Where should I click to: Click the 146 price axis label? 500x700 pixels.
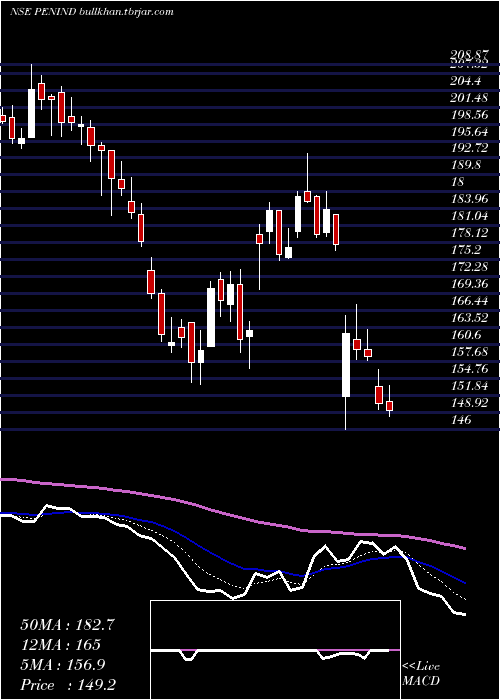point(461,420)
